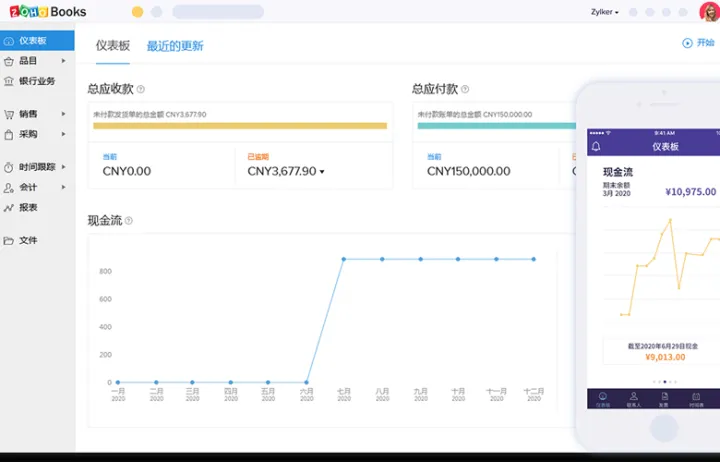Click the 七月 2020 data point on cash flow chart
Image resolution: width=720 pixels, height=462 pixels.
click(344, 259)
